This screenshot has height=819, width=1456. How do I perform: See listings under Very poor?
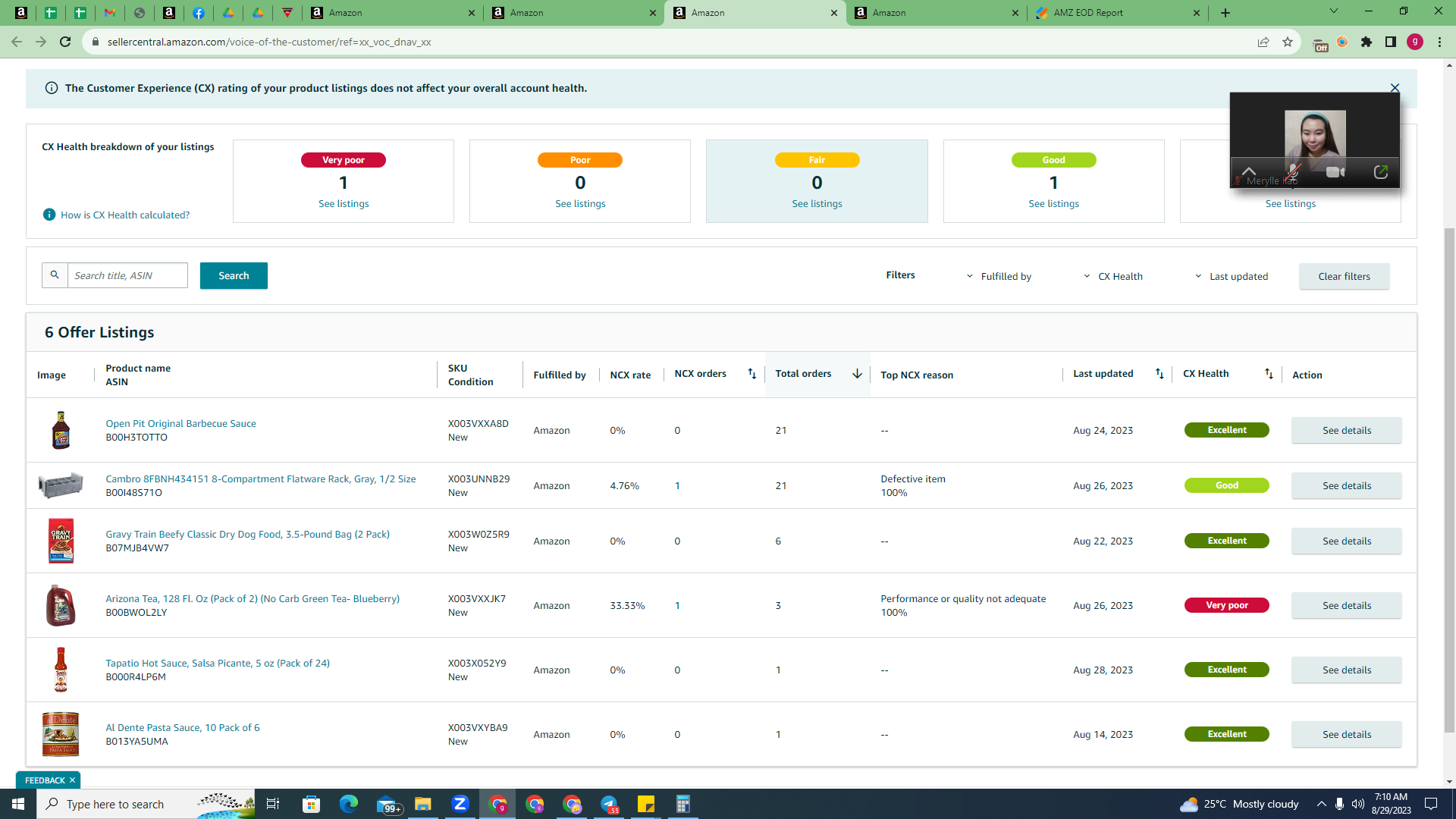coord(344,203)
